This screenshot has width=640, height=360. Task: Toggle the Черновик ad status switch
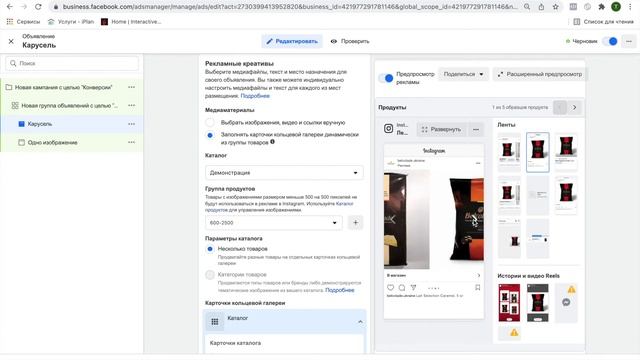tap(611, 41)
